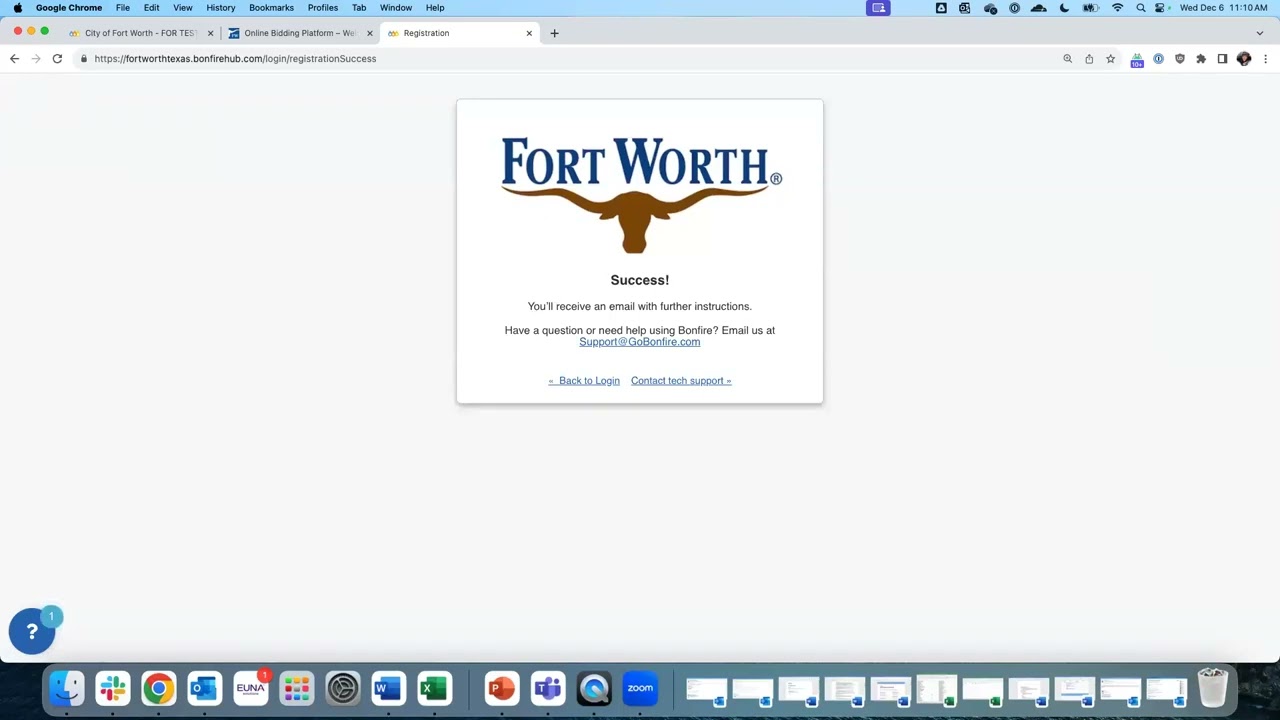1280x720 pixels.
Task: Open the Edit menu
Action: [152, 8]
